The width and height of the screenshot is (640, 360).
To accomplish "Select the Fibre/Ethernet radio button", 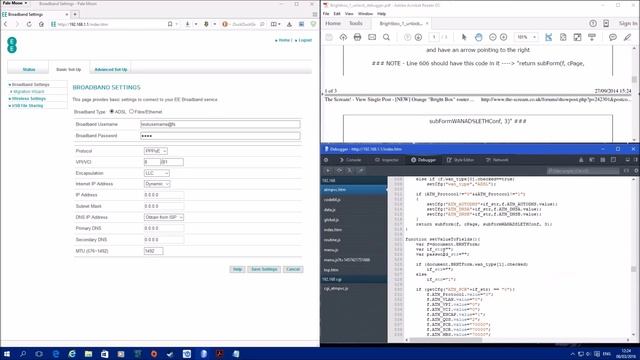I will pyautogui.click(x=131, y=111).
